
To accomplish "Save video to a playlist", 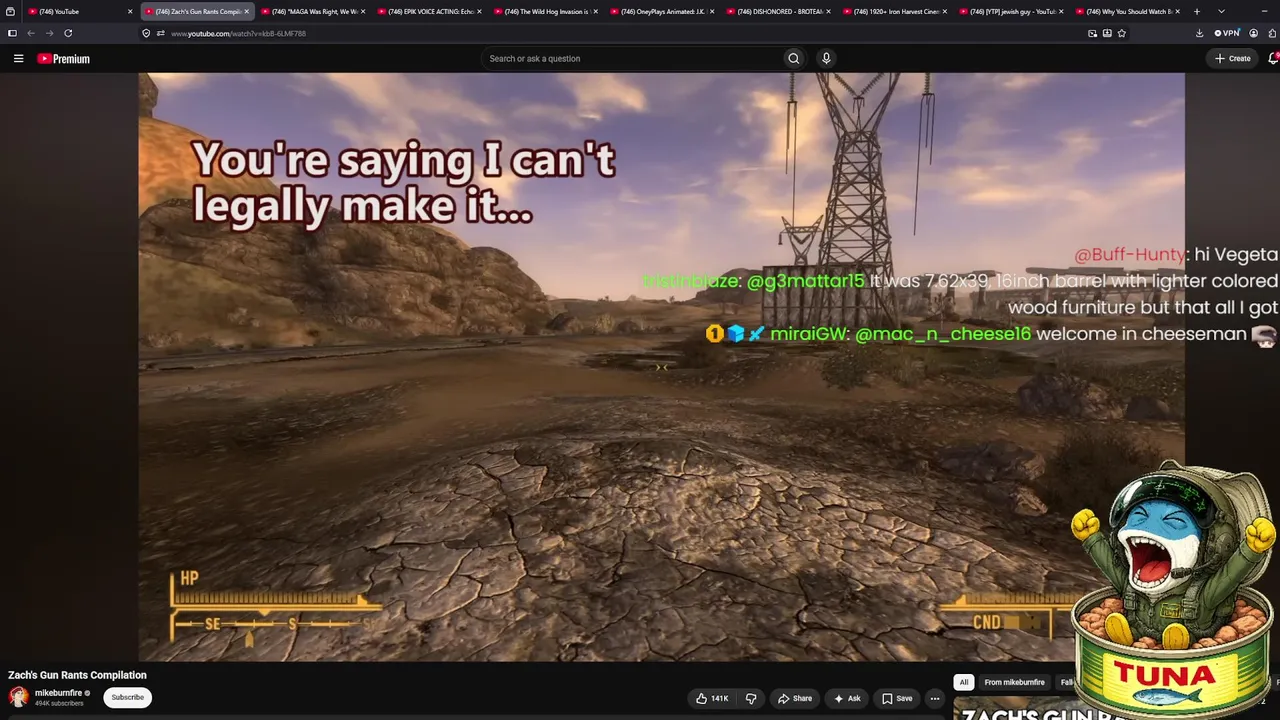I will [x=897, y=698].
